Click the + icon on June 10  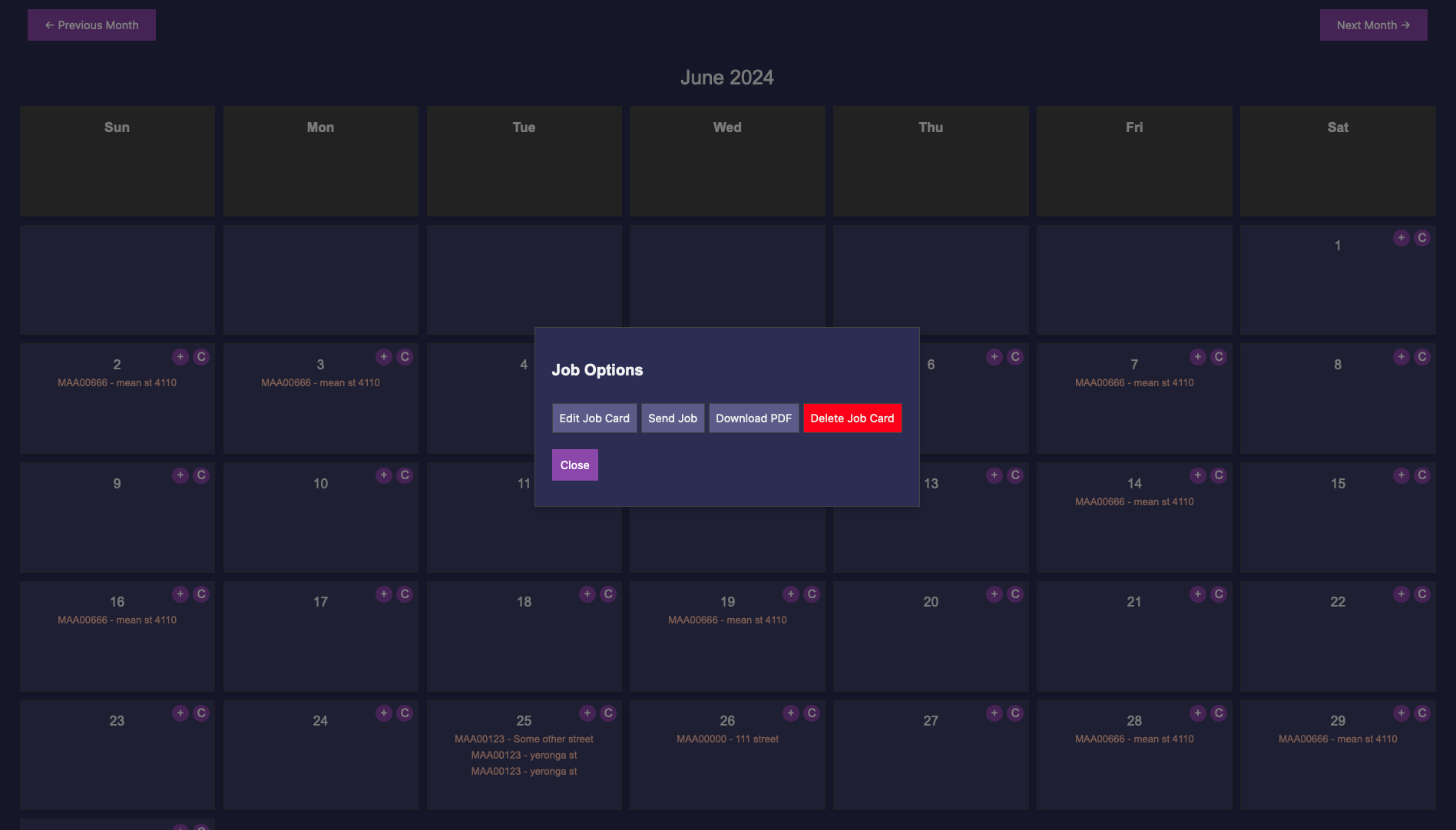coord(383,475)
